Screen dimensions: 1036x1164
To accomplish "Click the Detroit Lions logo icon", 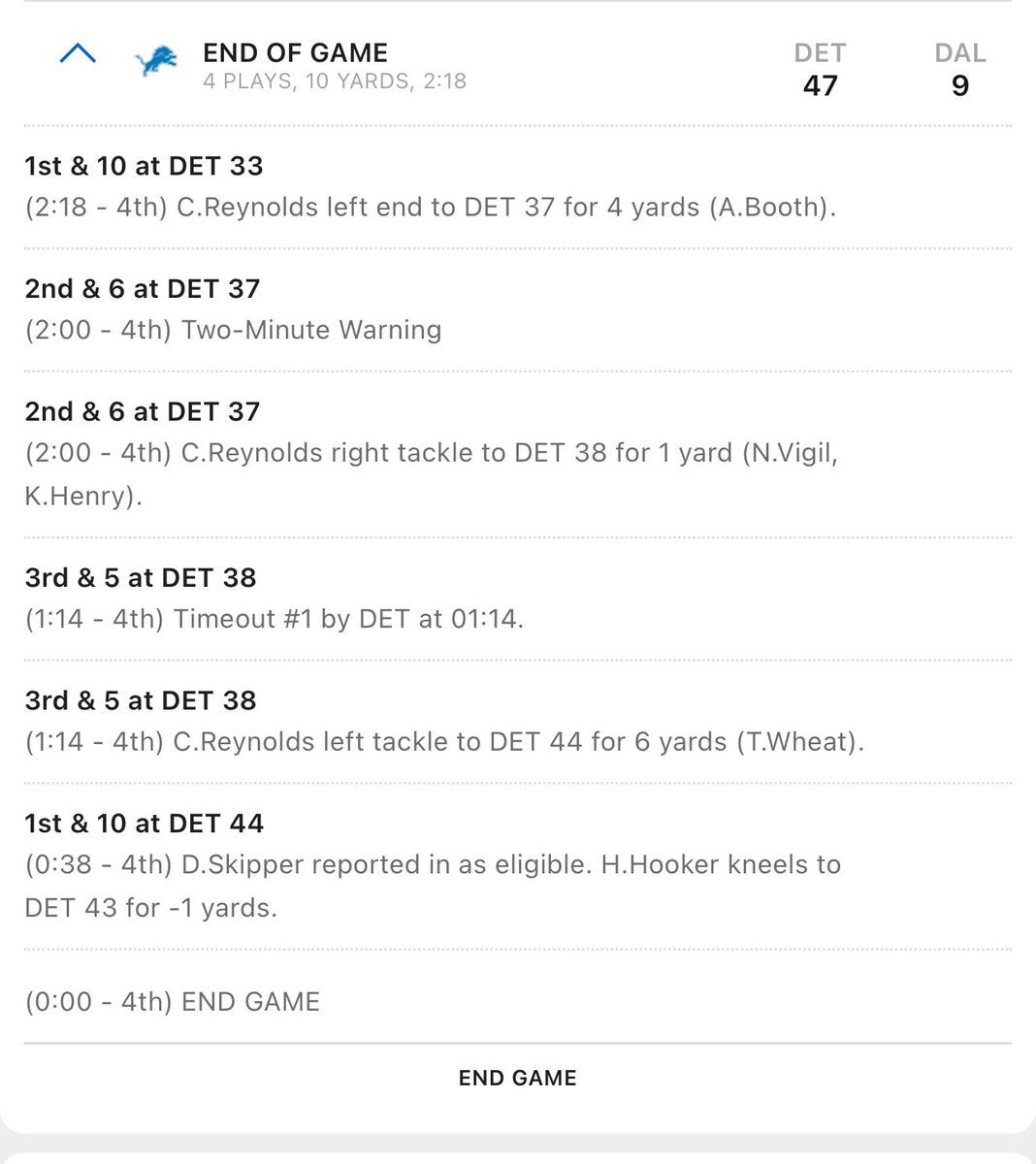I will click(155, 62).
